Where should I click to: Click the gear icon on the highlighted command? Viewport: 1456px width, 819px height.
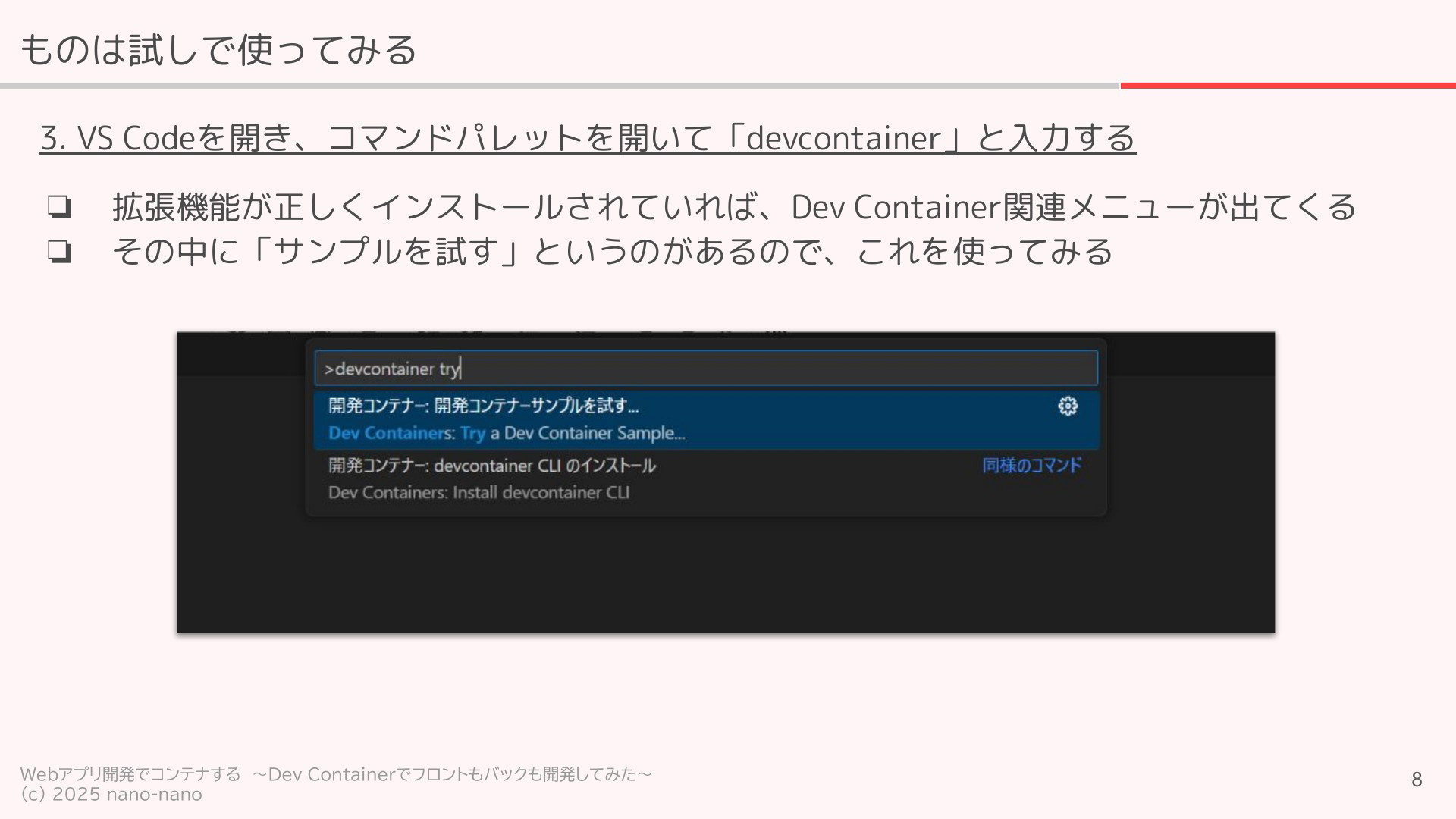click(x=1068, y=406)
